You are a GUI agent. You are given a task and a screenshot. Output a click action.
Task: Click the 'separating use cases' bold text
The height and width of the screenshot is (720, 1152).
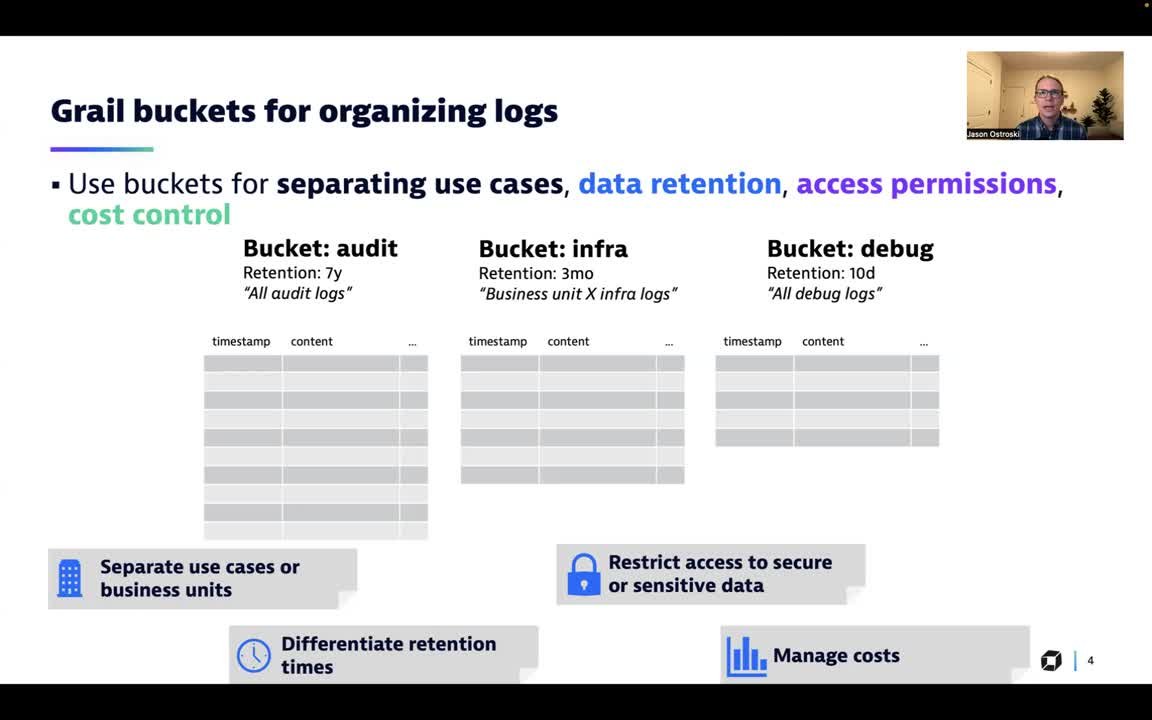(420, 184)
